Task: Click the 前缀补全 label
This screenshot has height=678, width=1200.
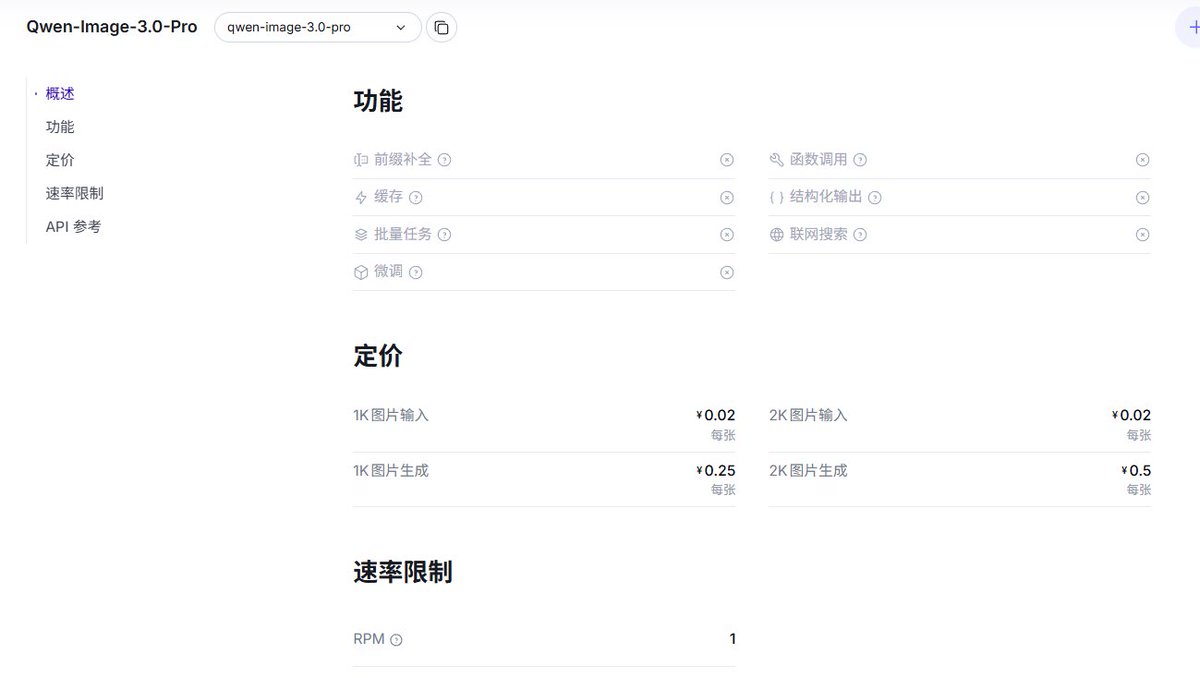Action: click(403, 160)
